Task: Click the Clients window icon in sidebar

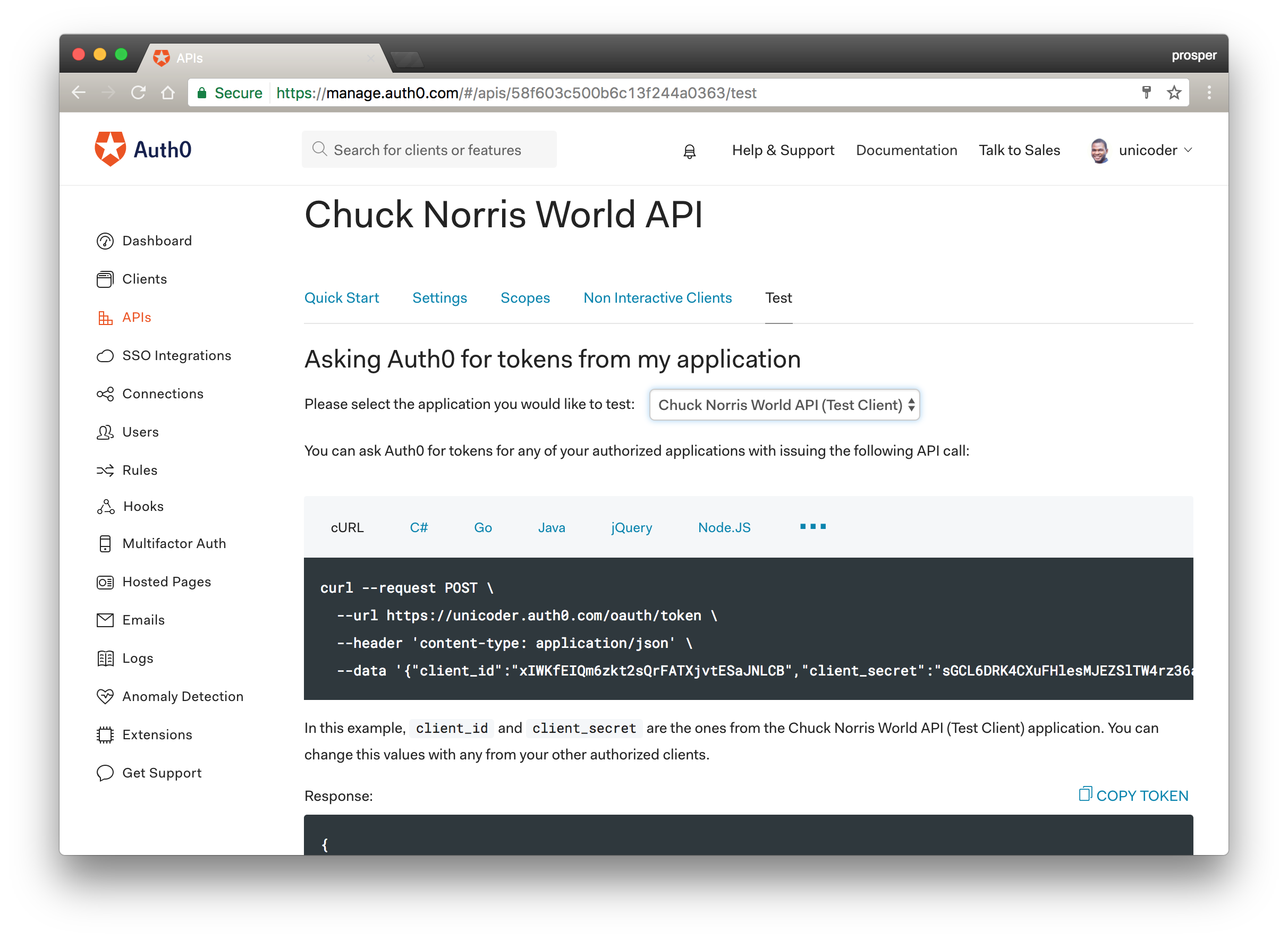Action: (105, 279)
